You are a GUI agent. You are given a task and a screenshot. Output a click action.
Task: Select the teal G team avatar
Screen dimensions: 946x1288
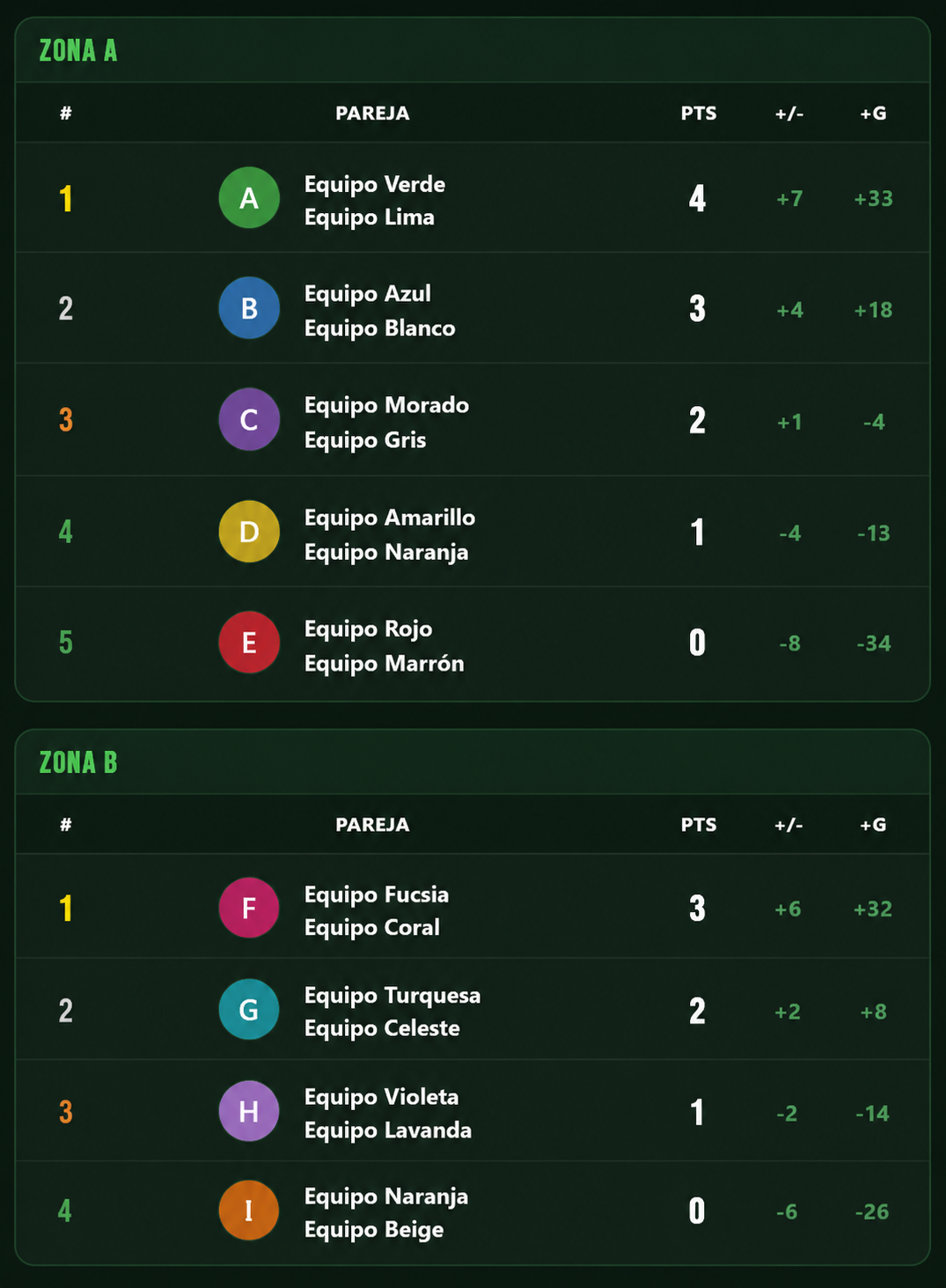click(249, 1009)
